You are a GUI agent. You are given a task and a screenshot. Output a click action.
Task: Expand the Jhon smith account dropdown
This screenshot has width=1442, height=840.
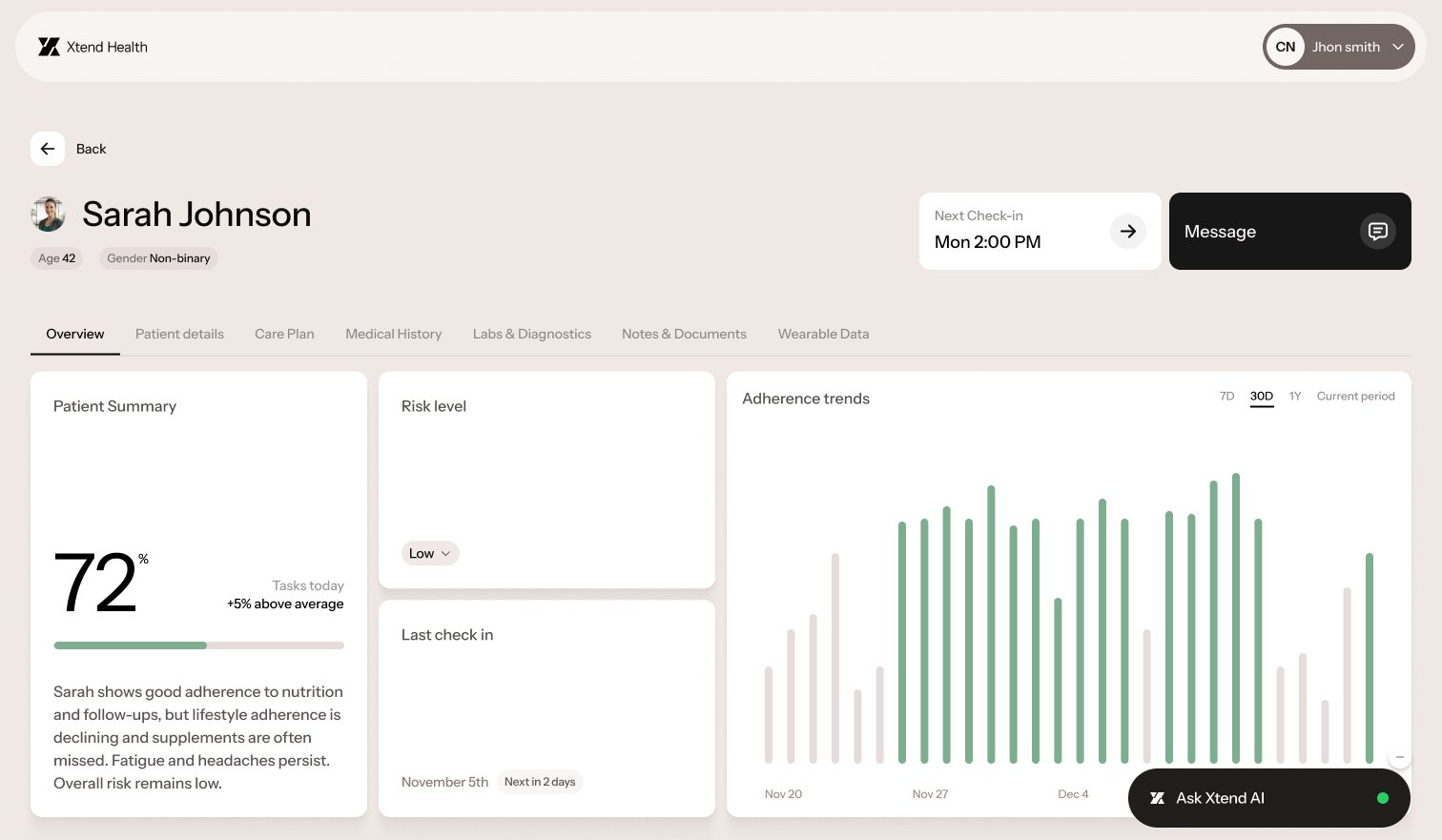pos(1398,46)
